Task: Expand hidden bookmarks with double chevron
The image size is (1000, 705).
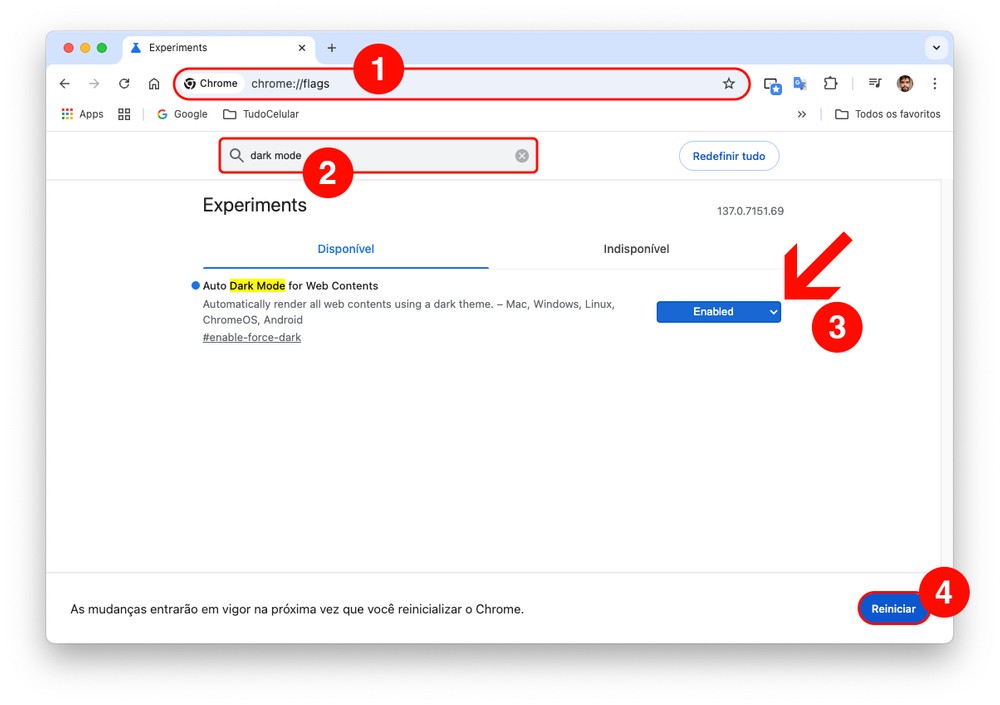Action: [x=802, y=115]
